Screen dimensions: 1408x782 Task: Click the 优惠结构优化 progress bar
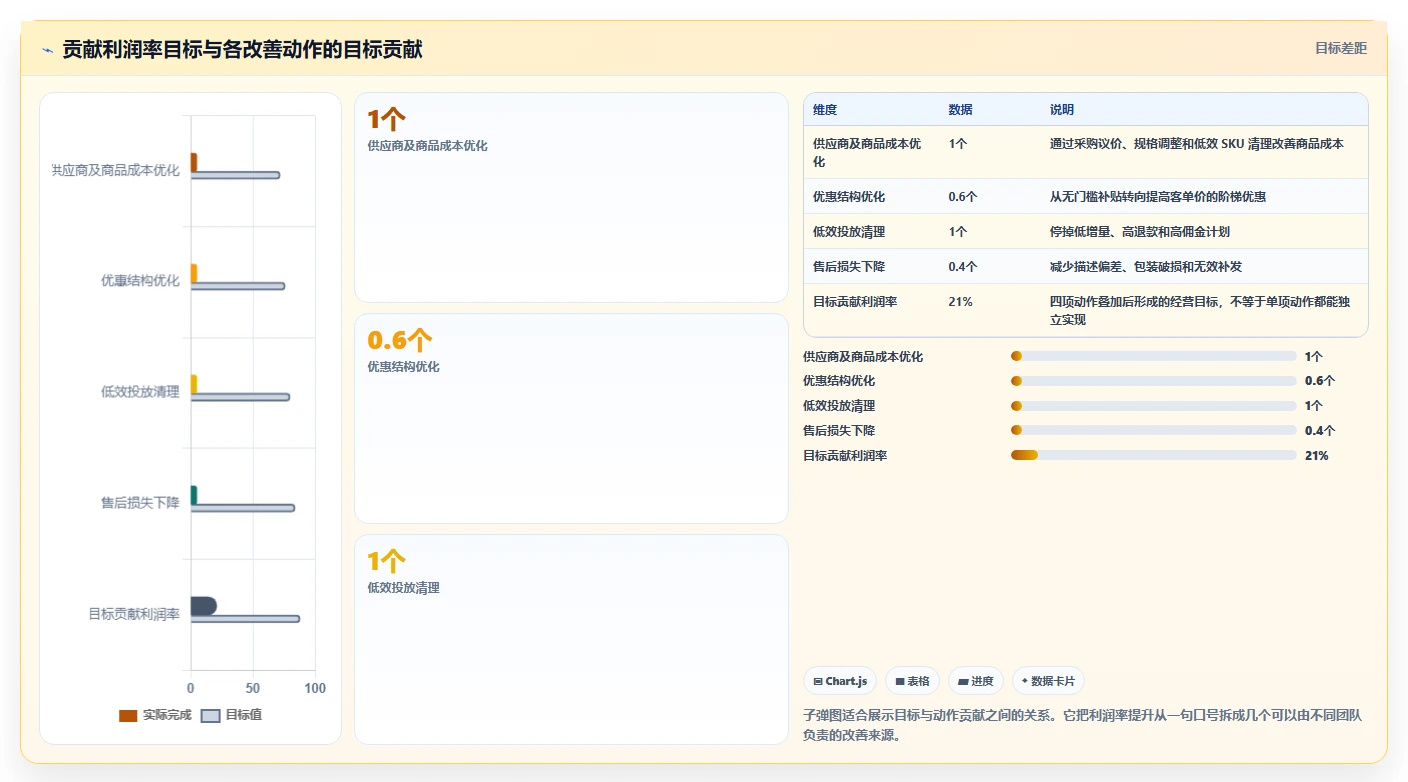point(1154,381)
